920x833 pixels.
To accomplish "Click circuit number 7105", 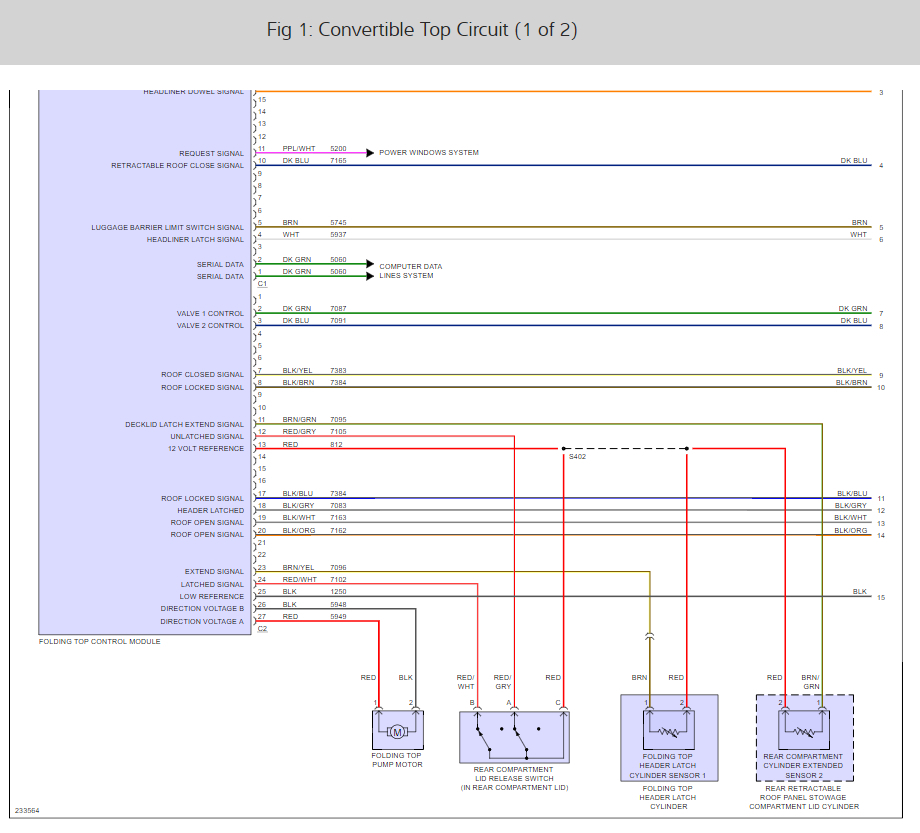I will [339, 432].
